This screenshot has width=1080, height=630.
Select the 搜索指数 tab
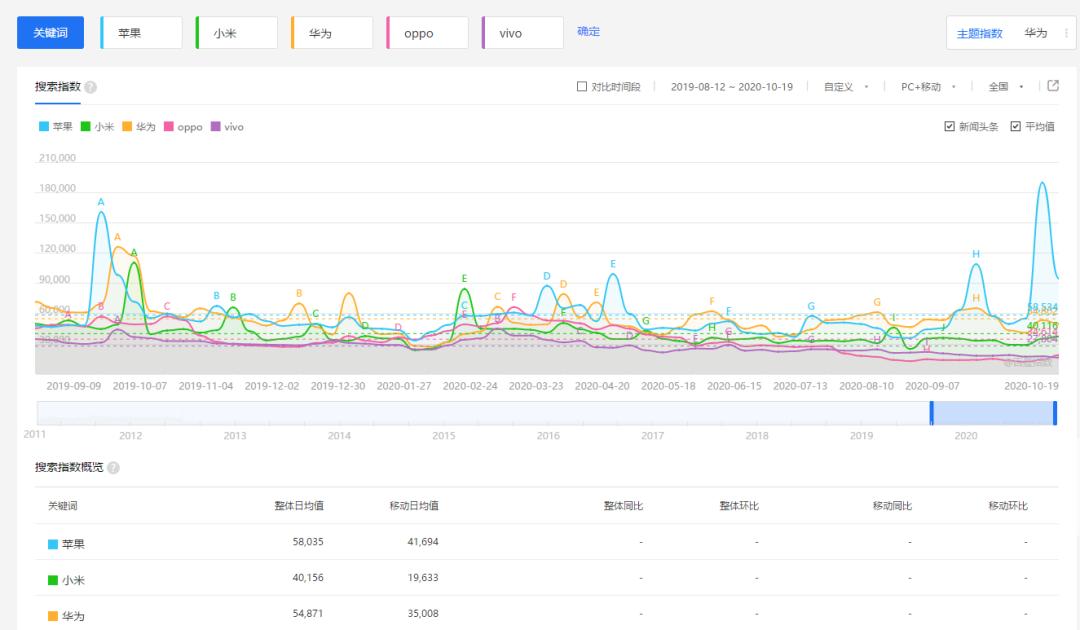pyautogui.click(x=58, y=87)
